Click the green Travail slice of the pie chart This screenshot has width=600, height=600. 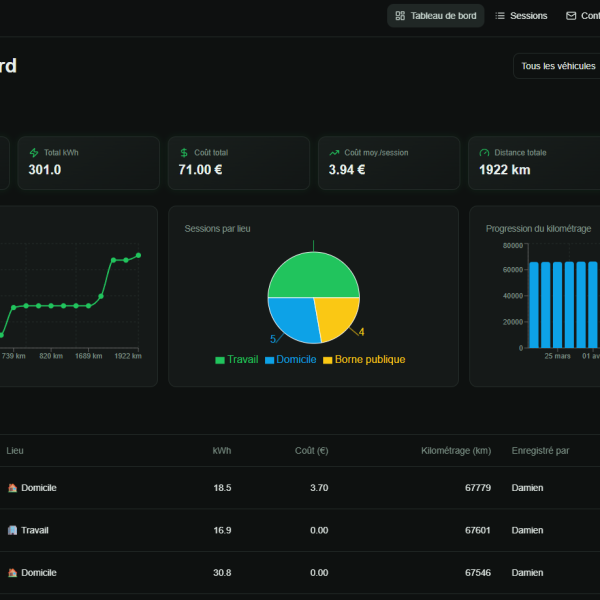pyautogui.click(x=313, y=274)
